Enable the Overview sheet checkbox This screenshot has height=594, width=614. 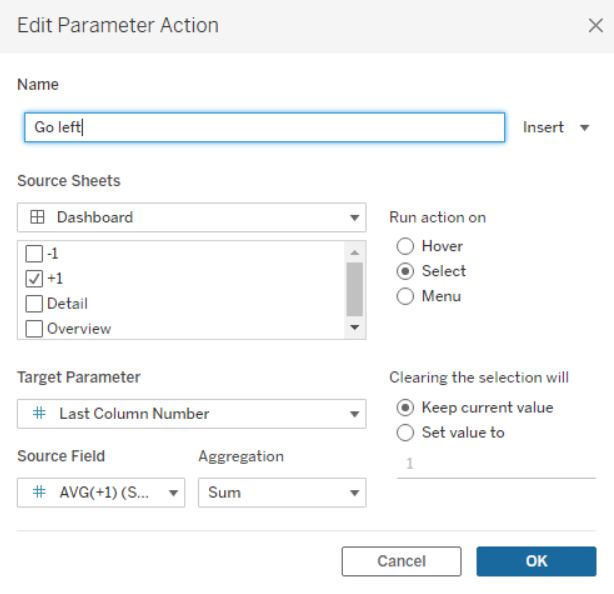(x=34, y=328)
